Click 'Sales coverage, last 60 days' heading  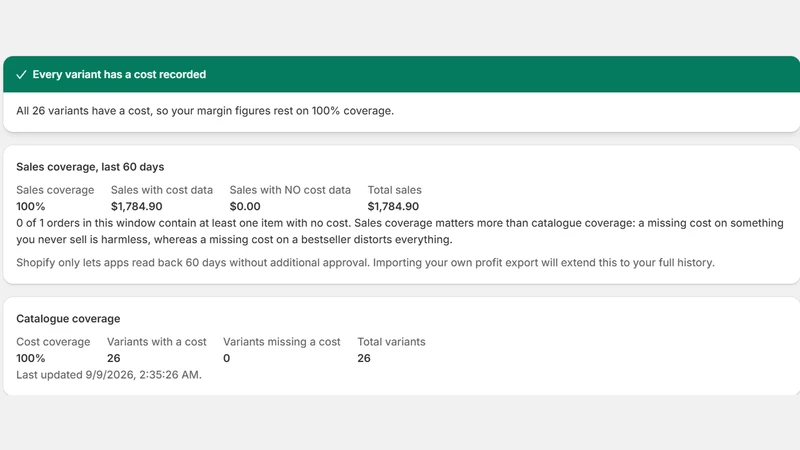pyautogui.click(x=90, y=167)
